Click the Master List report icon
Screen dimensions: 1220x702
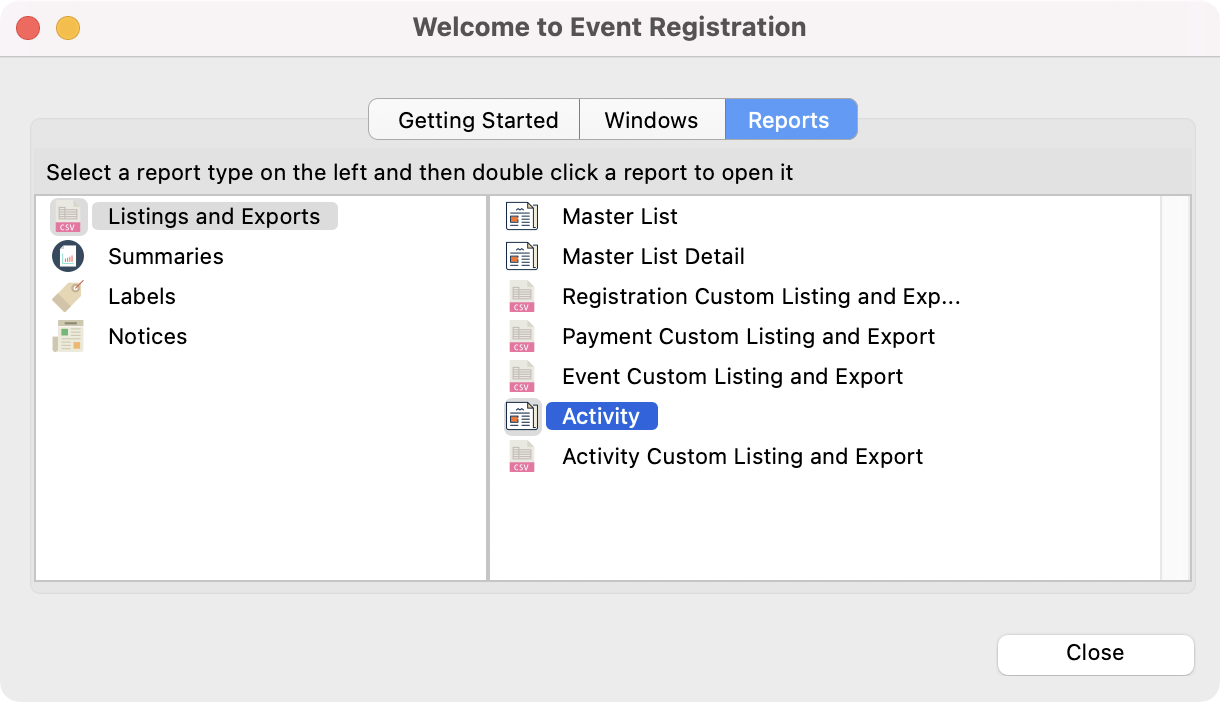[x=522, y=217]
